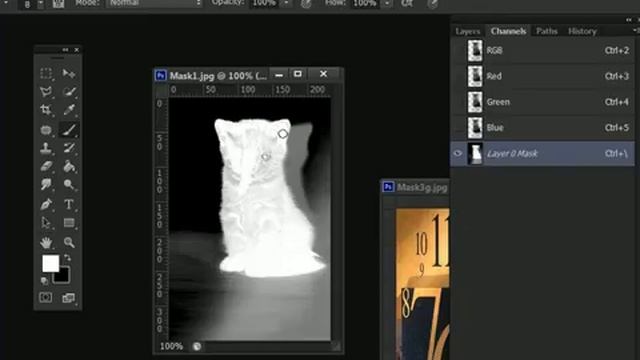Select the Patch healing tool
This screenshot has height=360, width=640.
pos(46,130)
